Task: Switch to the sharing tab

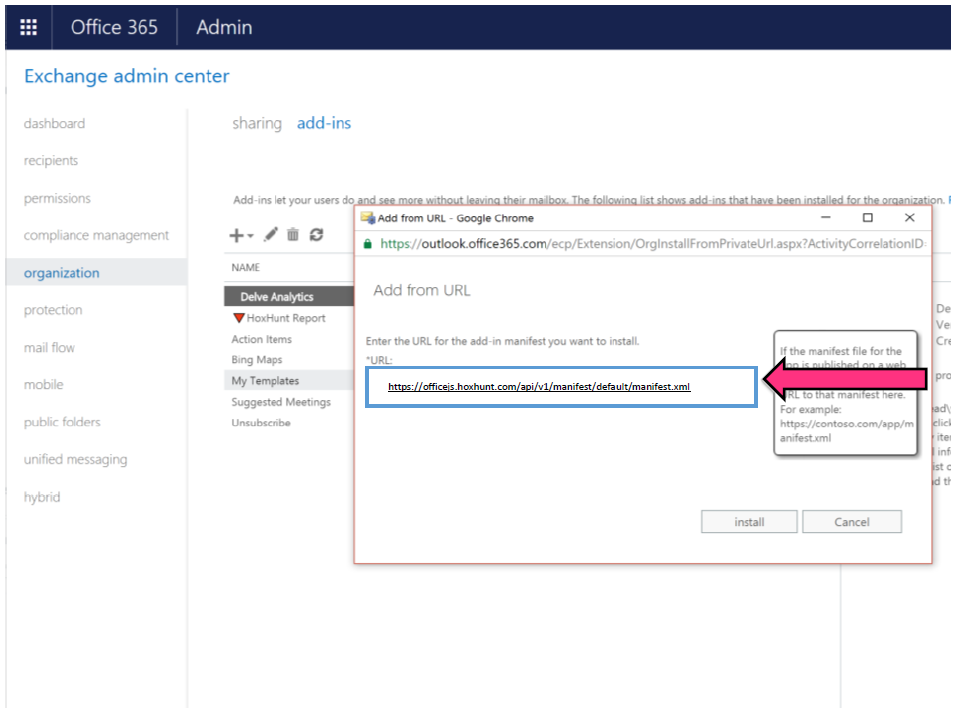Action: [257, 123]
